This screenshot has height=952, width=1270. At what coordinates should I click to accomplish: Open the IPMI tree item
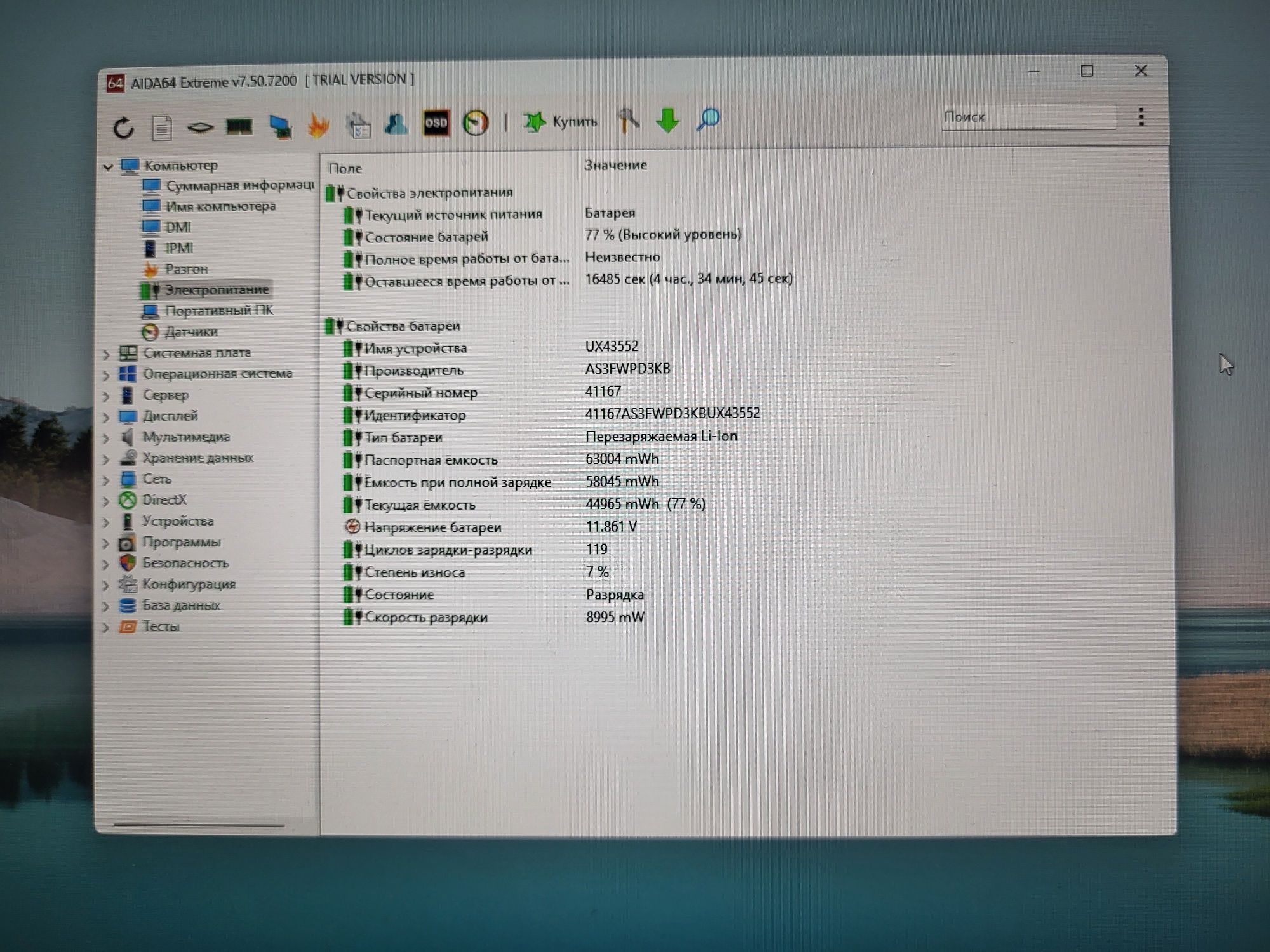(168, 248)
